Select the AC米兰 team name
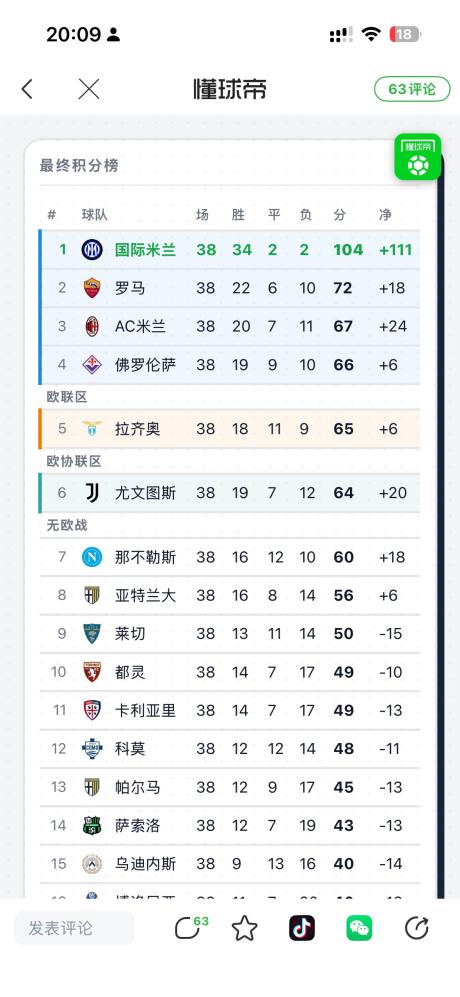460x997 pixels. (x=141, y=326)
